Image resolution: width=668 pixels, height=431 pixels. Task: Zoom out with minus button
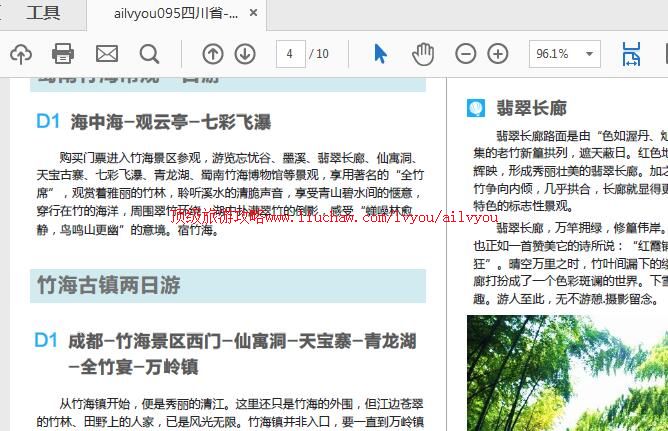click(x=466, y=53)
